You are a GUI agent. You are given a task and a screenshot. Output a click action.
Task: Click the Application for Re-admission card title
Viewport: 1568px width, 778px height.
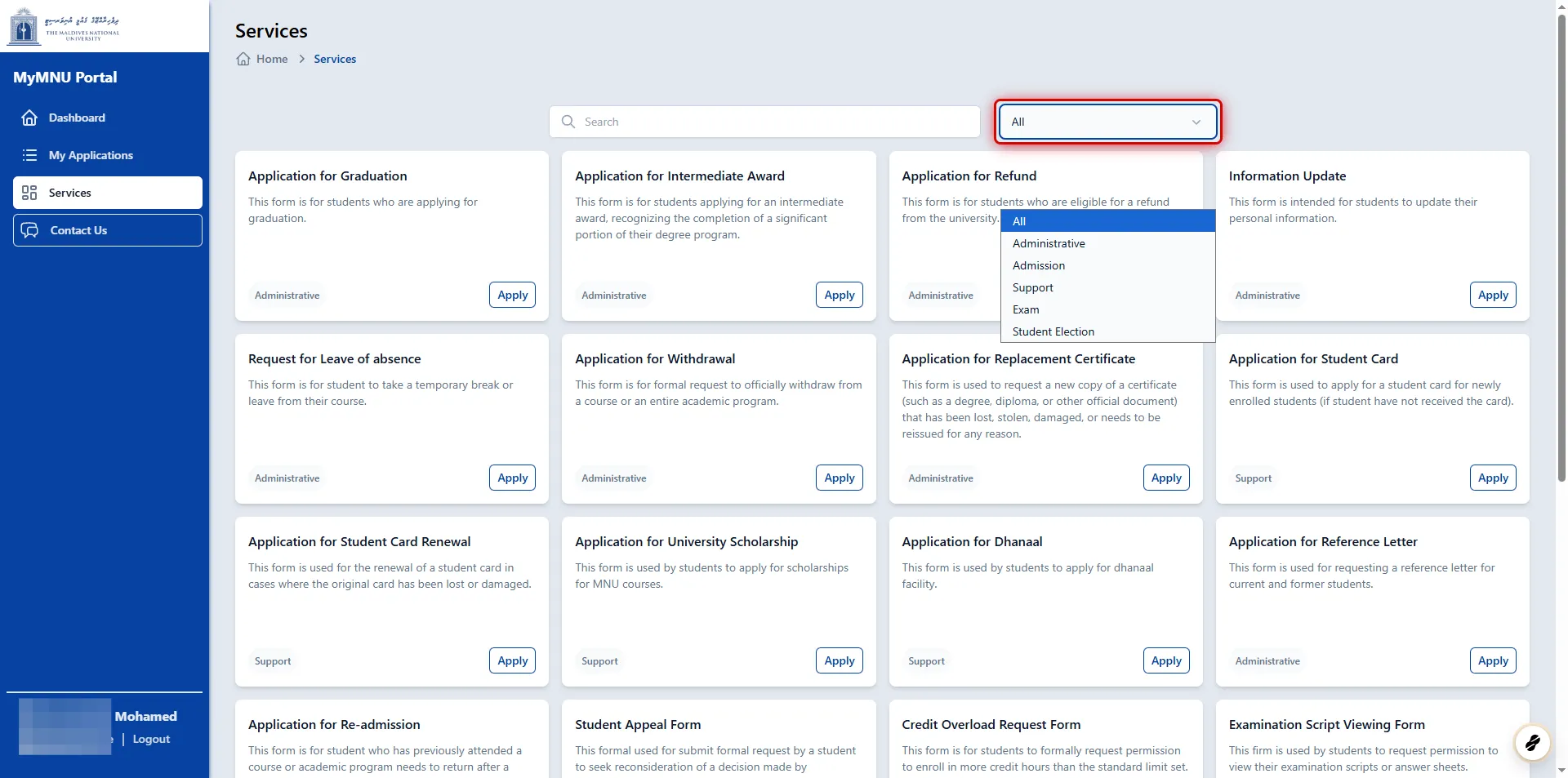(334, 724)
